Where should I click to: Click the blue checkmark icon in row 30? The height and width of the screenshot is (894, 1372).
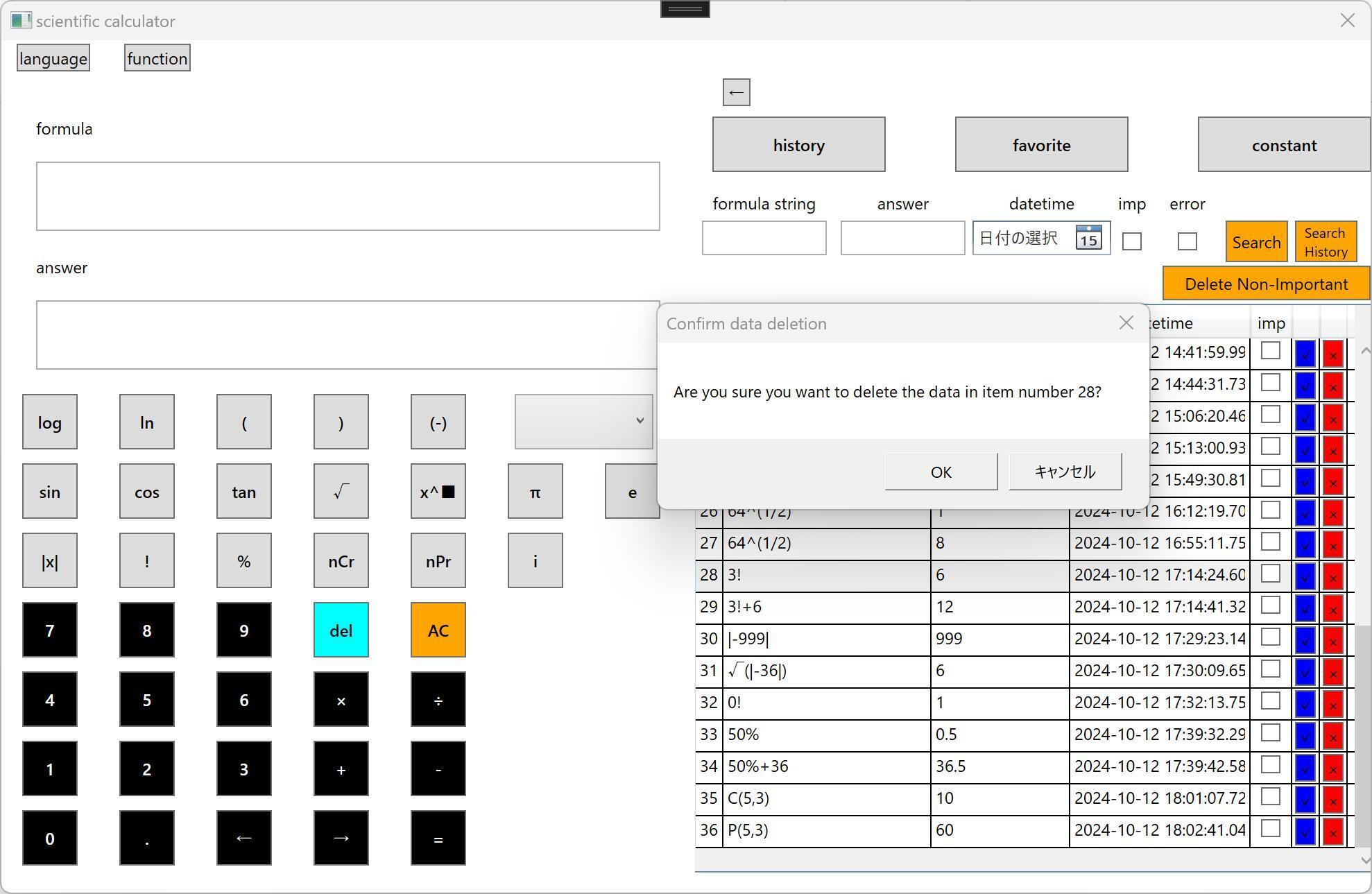(x=1305, y=639)
